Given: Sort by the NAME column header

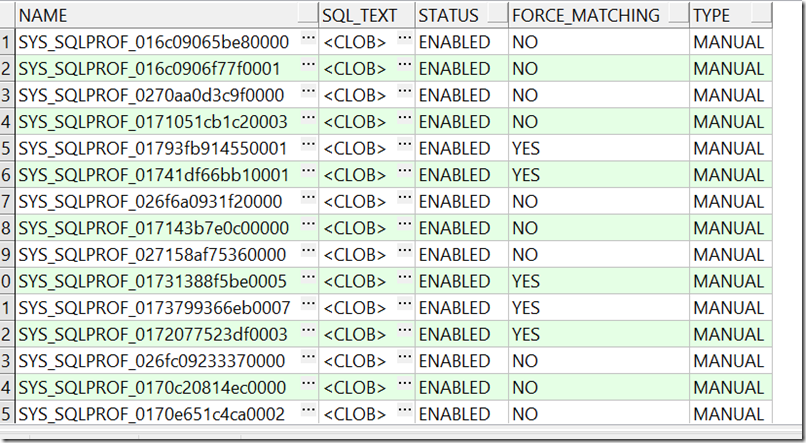Looking at the screenshot, I should click(43, 15).
